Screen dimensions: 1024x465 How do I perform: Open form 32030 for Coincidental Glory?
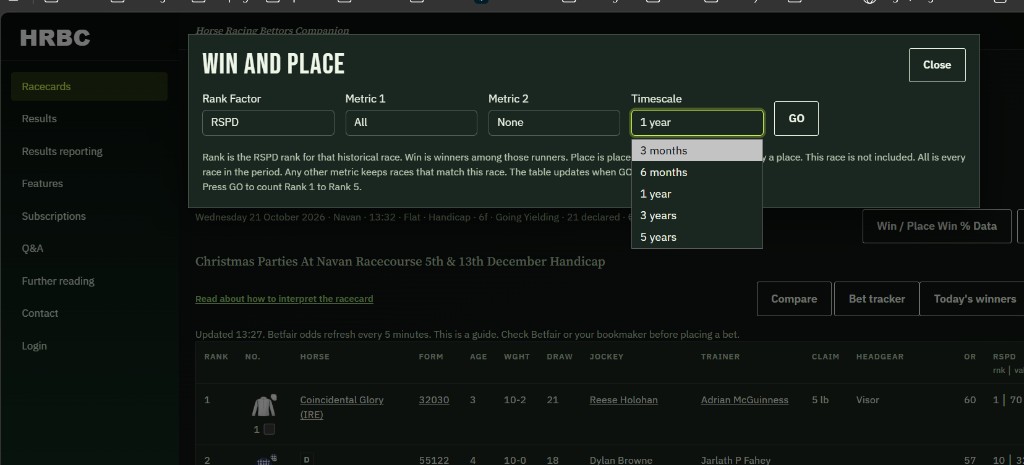point(434,400)
